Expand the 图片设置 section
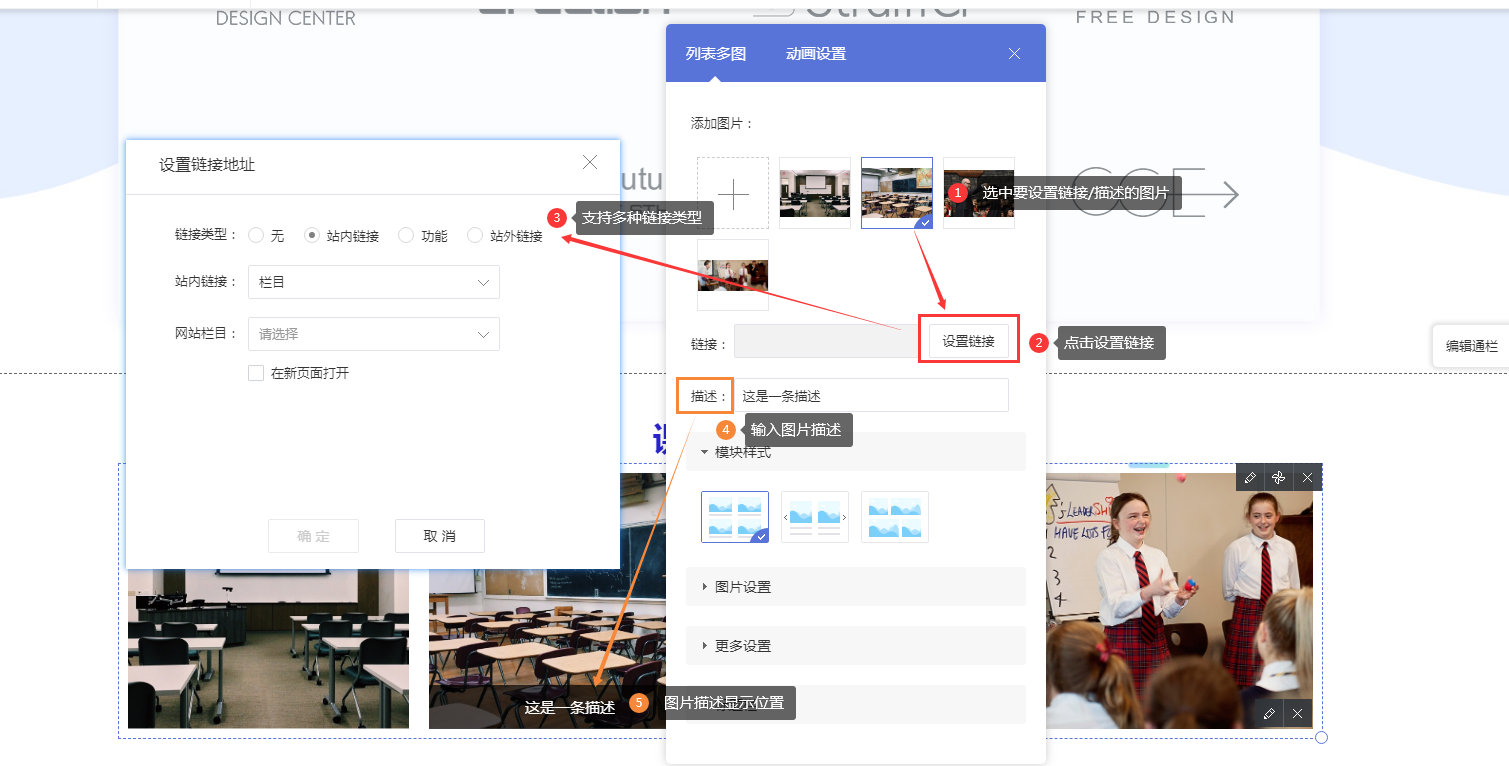 point(856,587)
